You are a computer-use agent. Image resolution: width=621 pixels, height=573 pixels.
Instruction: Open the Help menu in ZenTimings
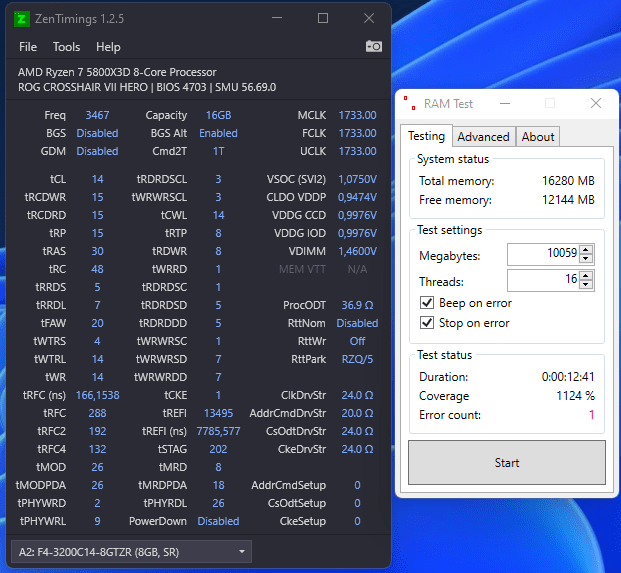(108, 47)
